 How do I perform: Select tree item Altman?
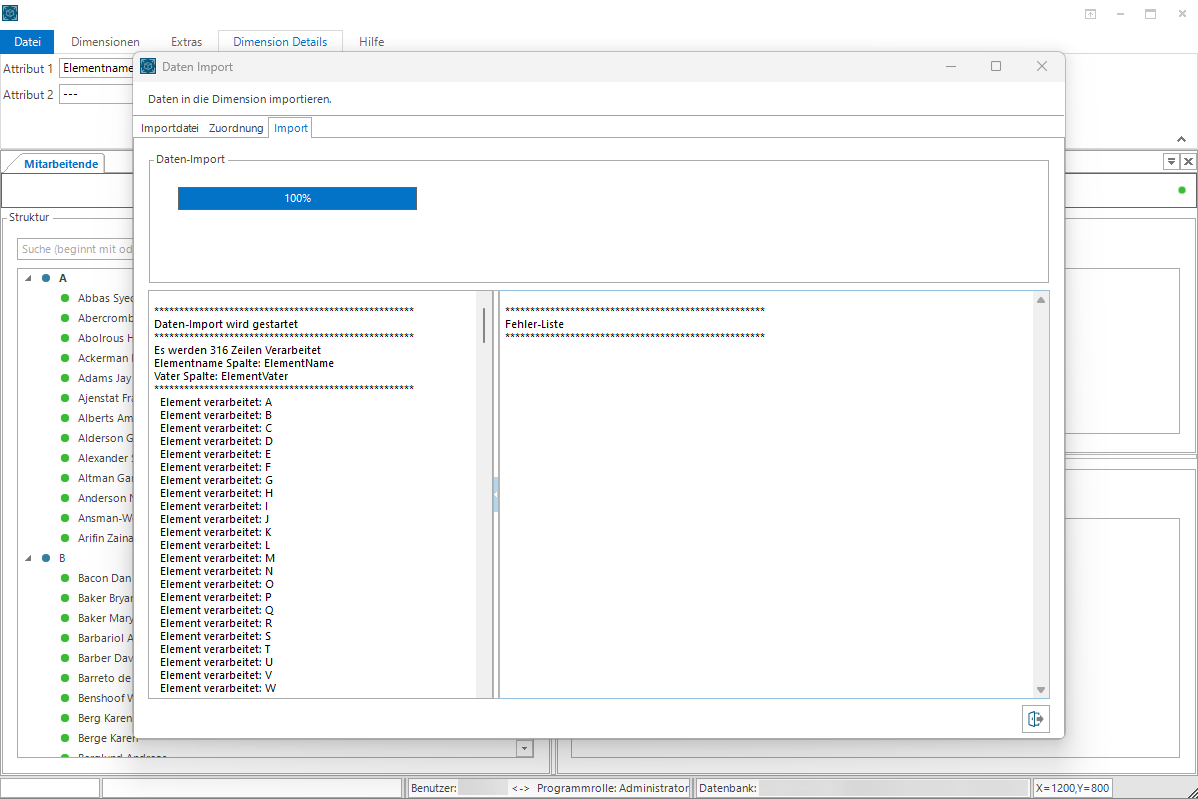(105, 478)
